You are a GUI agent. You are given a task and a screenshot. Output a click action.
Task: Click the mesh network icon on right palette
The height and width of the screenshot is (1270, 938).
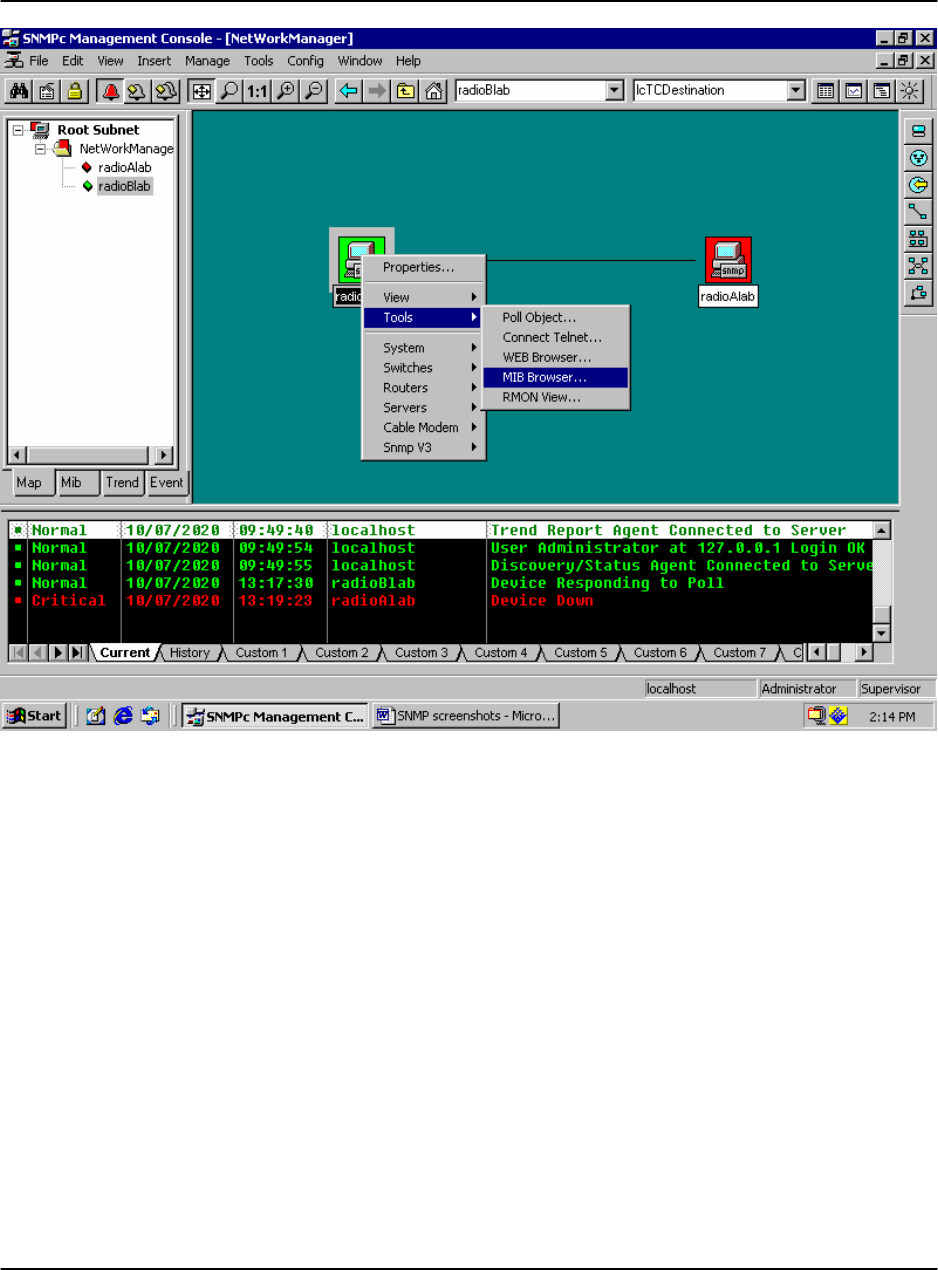point(917,265)
